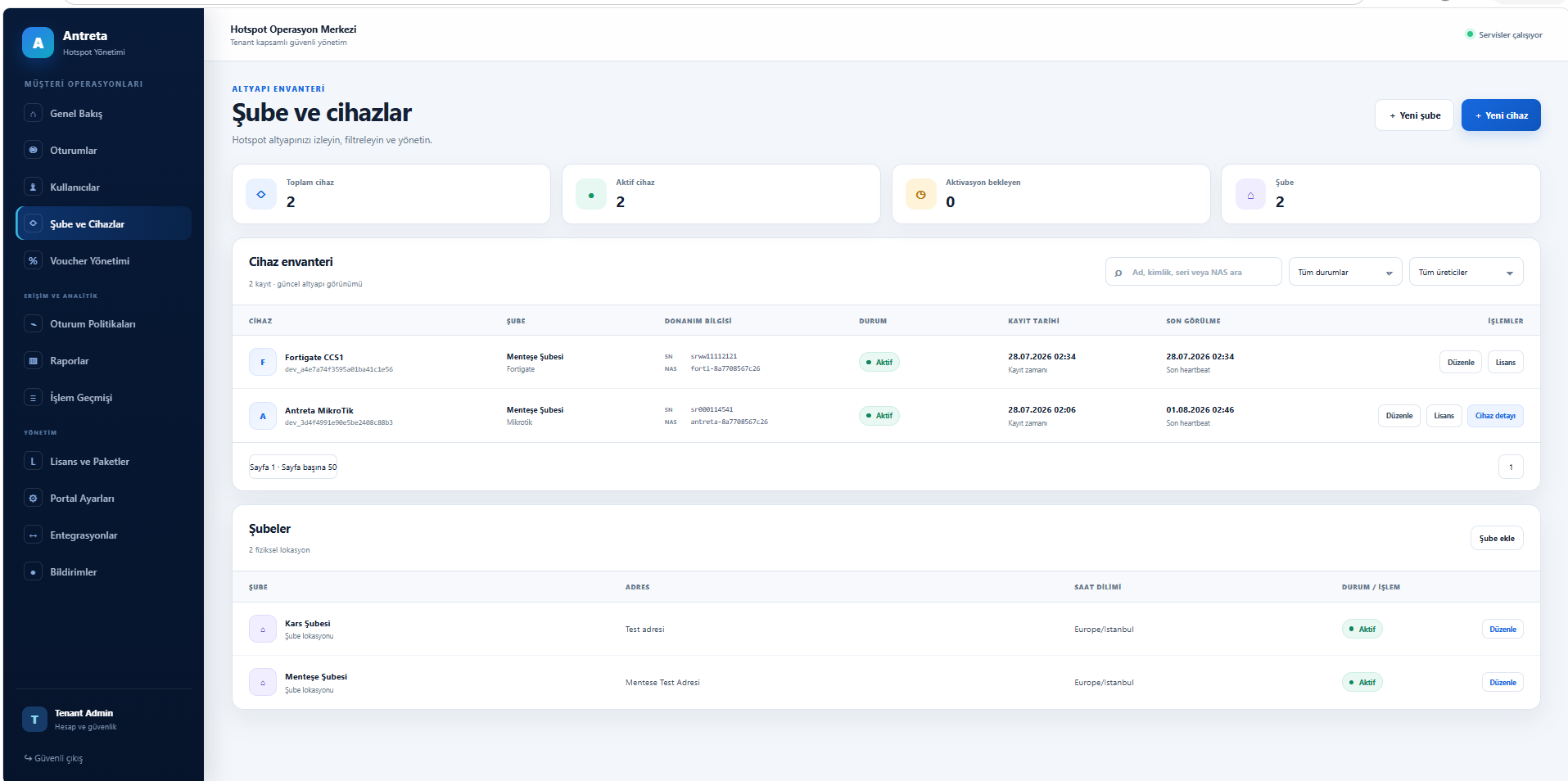Expand the Tüm üreticiler dropdown
The width and height of the screenshot is (1568, 781).
(x=1466, y=272)
